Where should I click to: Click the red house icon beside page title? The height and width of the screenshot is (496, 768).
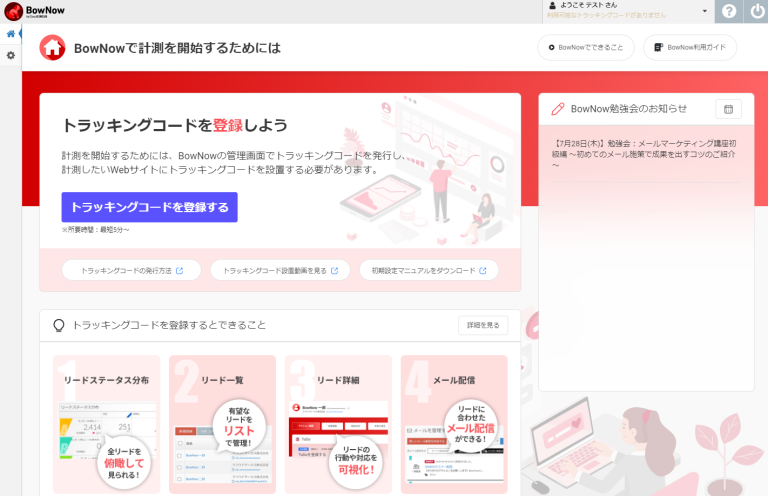click(x=52, y=47)
